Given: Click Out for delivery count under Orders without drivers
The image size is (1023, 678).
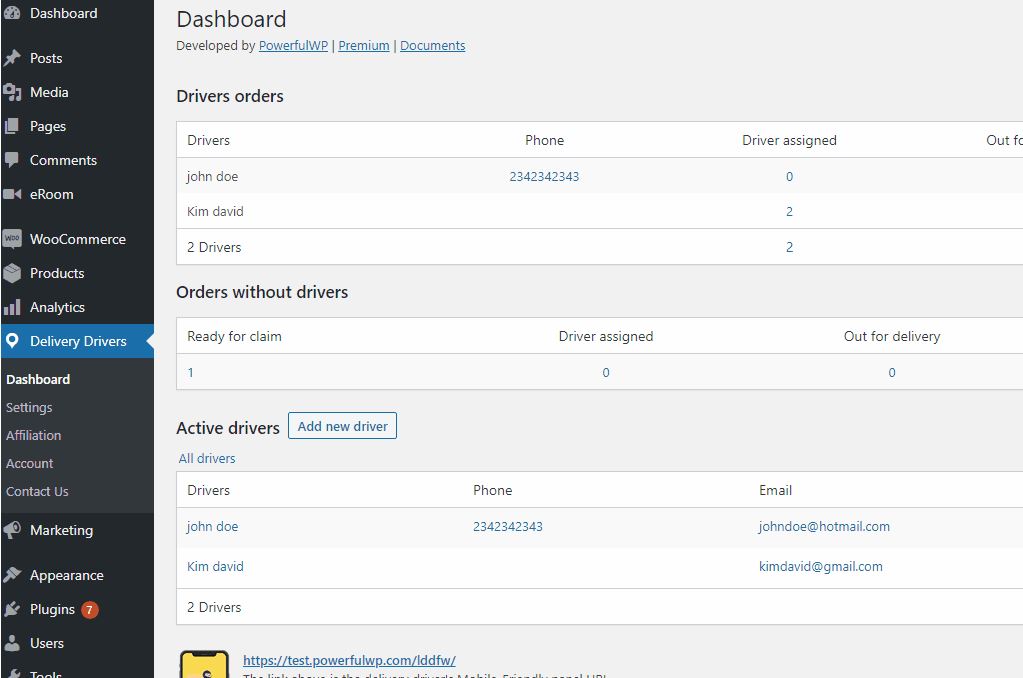Looking at the screenshot, I should (892, 373).
